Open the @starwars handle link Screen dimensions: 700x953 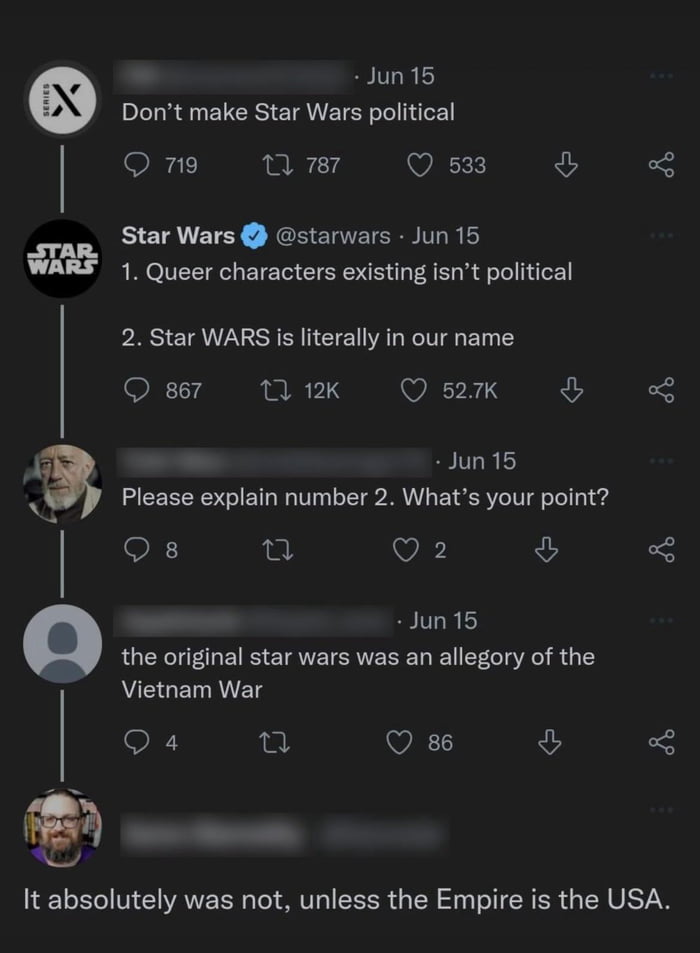331,236
